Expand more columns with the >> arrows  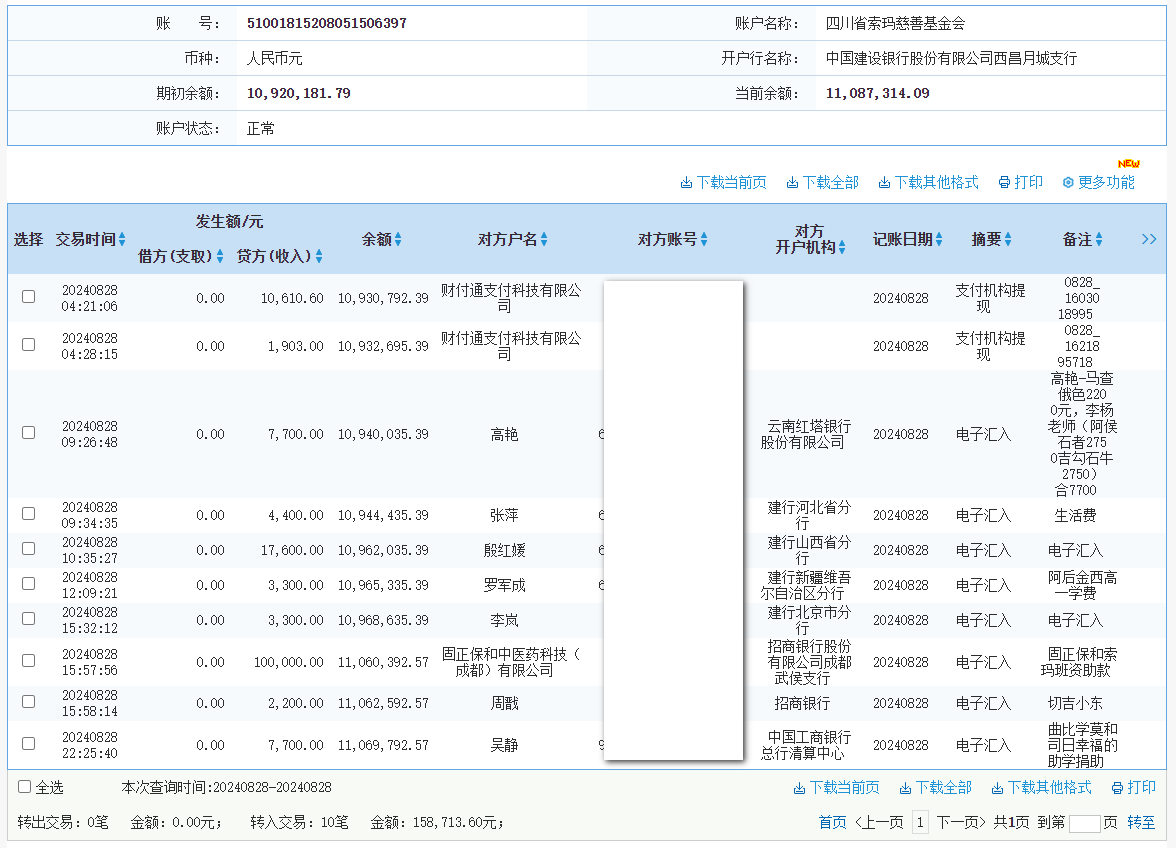pos(1149,239)
